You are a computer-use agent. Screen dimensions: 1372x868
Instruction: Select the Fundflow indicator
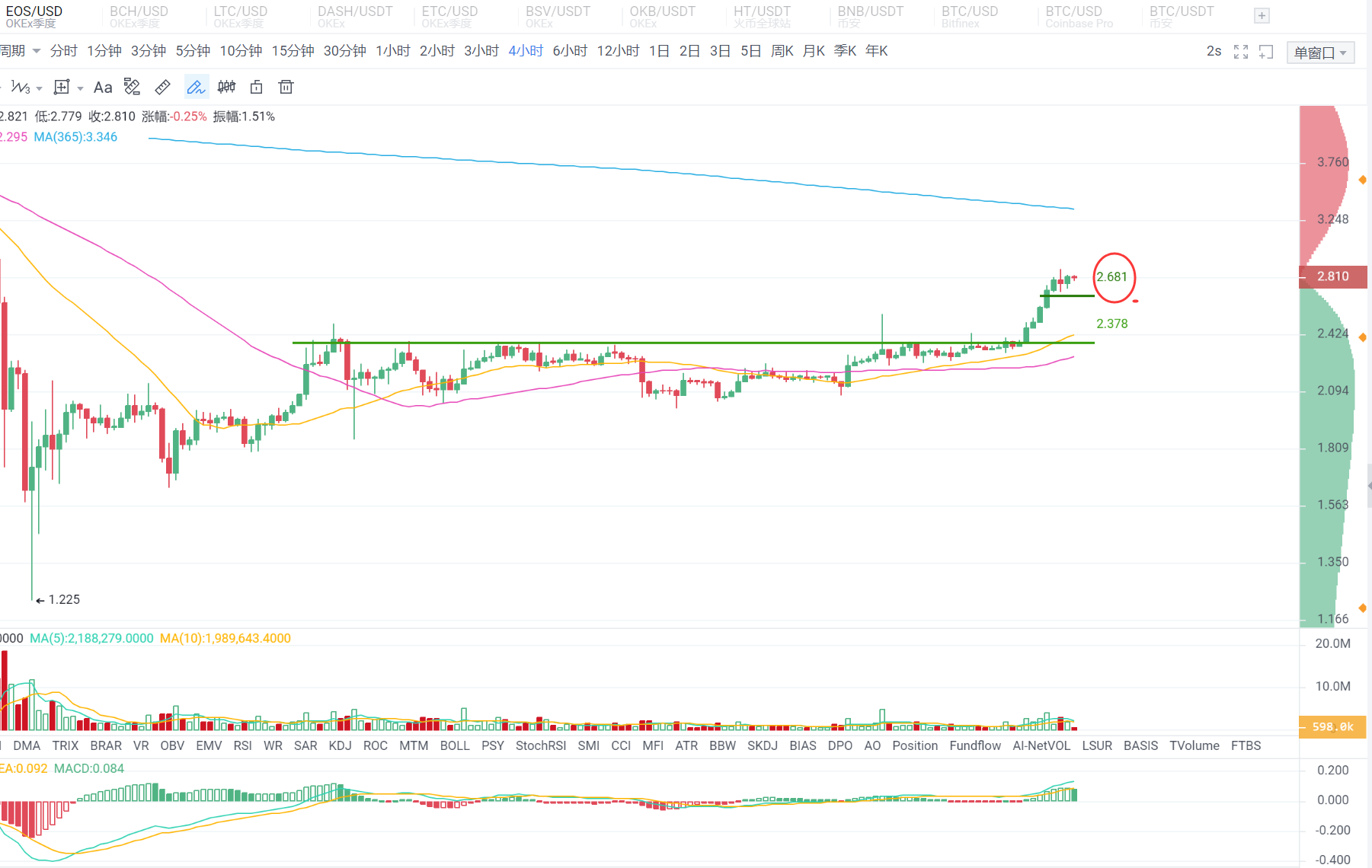pyautogui.click(x=975, y=746)
